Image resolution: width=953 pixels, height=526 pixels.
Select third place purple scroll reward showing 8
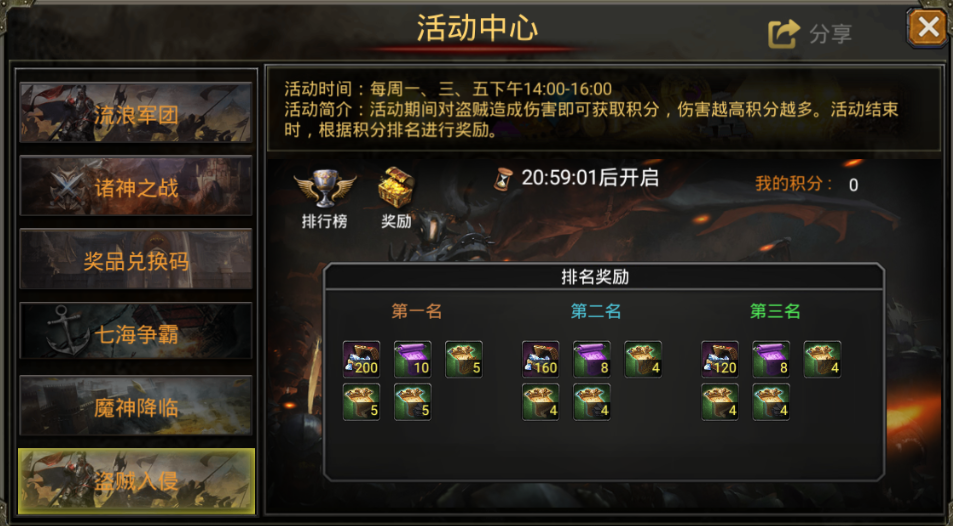(x=771, y=359)
